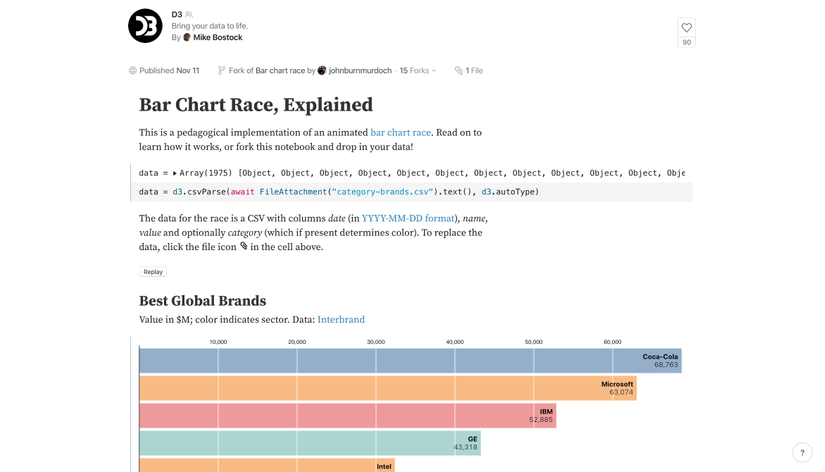Like the notebook with the heart icon
Image resolution: width=825 pixels, height=472 pixels.
[686, 28]
